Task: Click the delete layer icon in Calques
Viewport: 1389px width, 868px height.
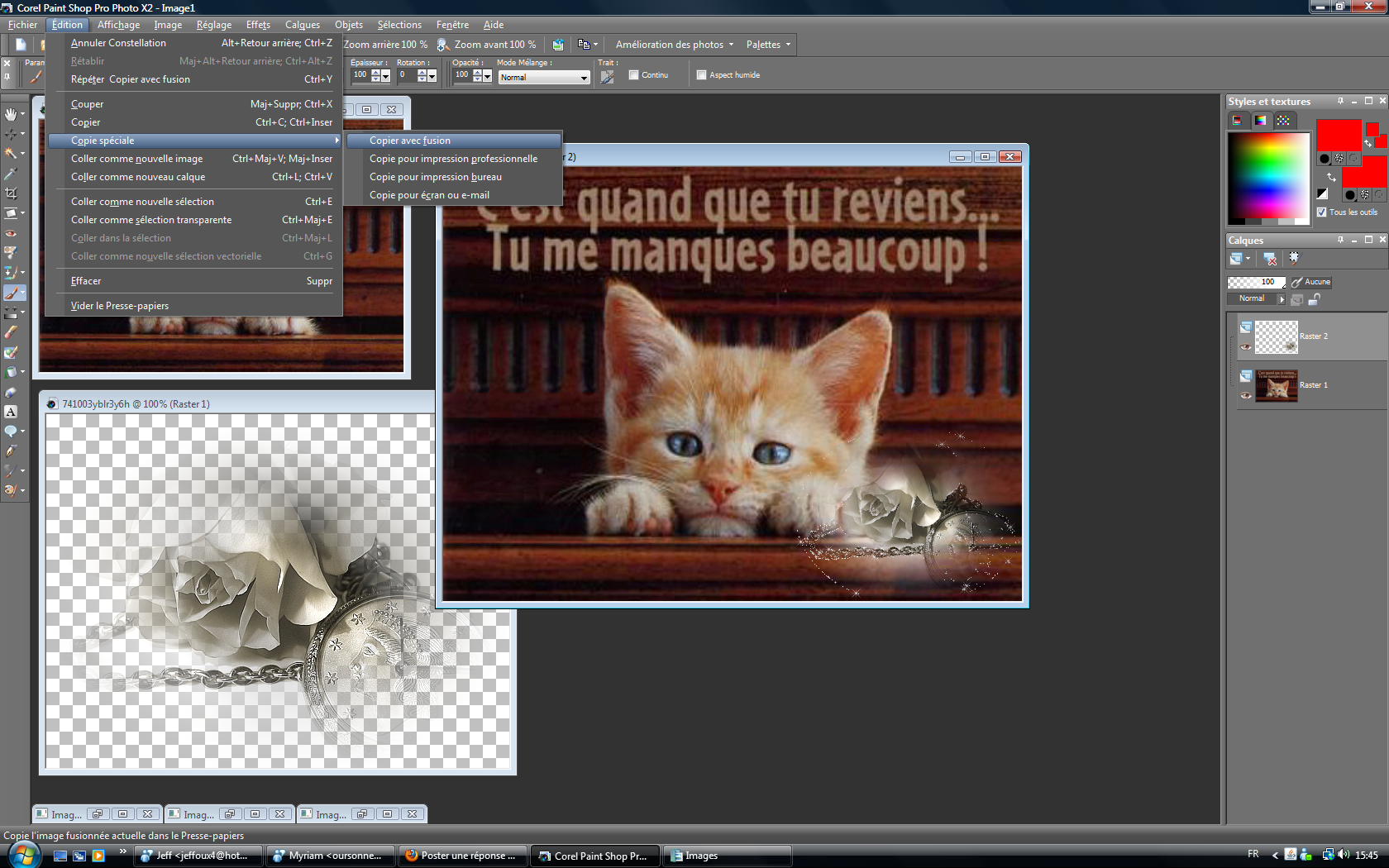Action: 1271,259
